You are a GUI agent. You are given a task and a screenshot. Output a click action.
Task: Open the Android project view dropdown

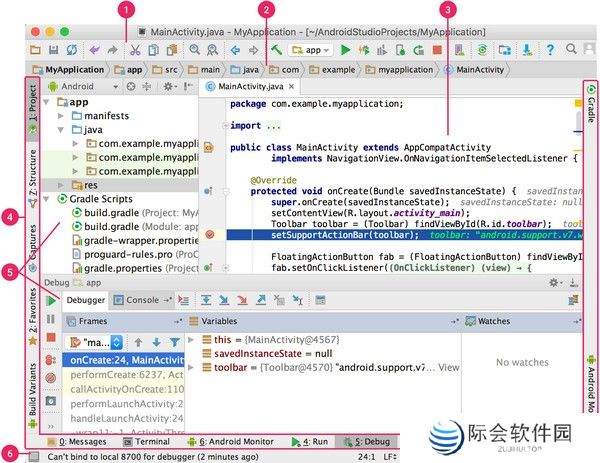[83, 86]
